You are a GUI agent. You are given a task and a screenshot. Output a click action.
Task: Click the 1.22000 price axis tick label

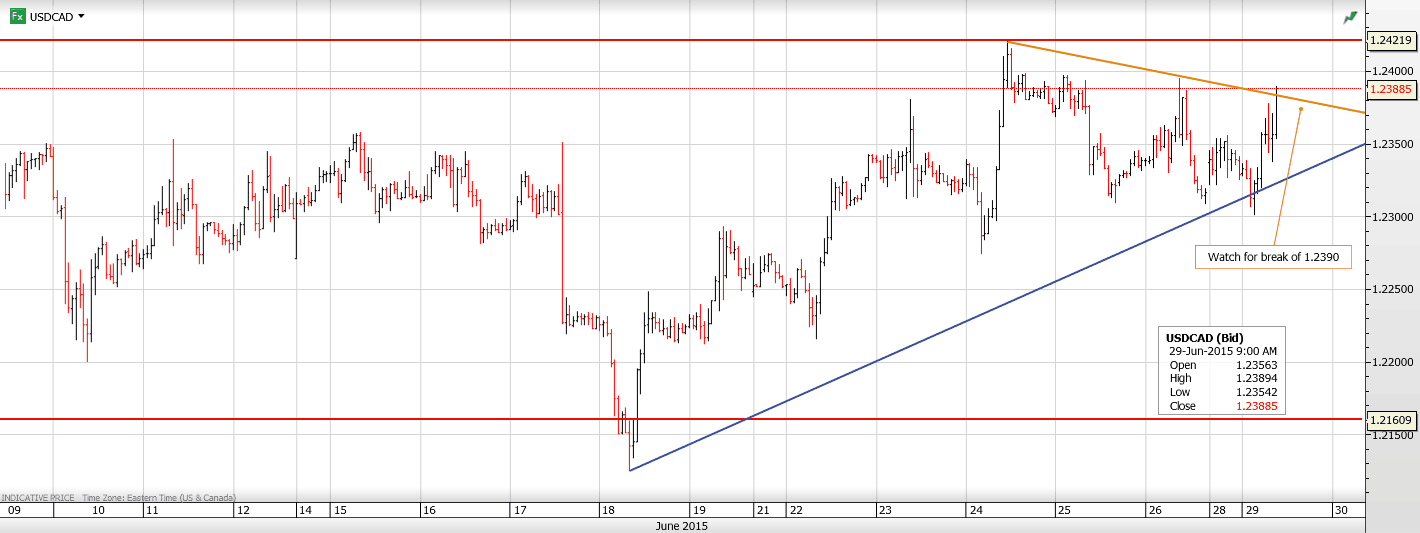coord(1394,362)
